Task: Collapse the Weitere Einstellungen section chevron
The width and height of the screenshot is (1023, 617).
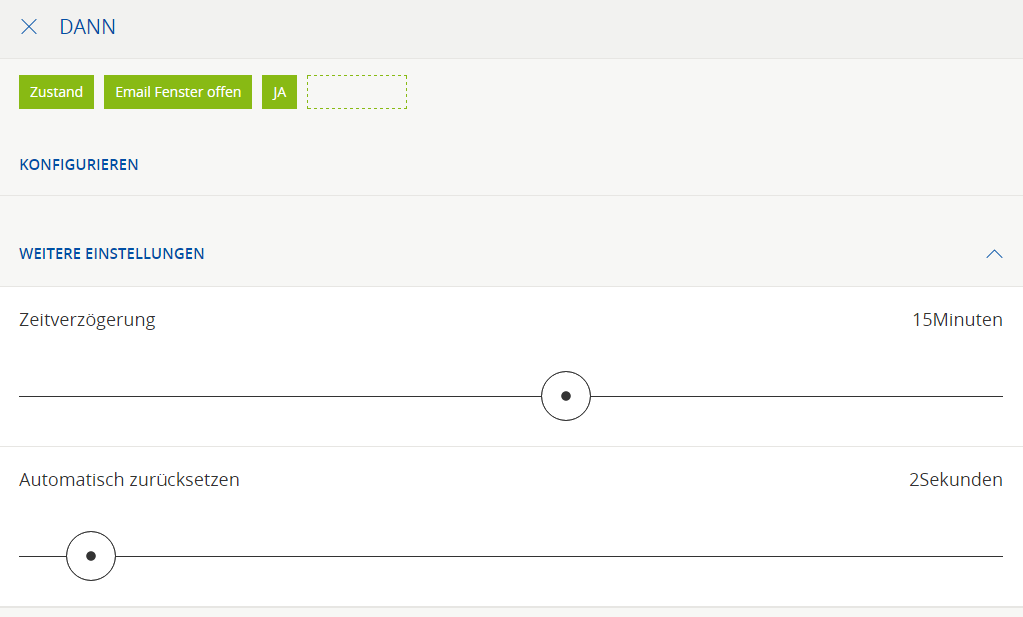Action: tap(994, 254)
